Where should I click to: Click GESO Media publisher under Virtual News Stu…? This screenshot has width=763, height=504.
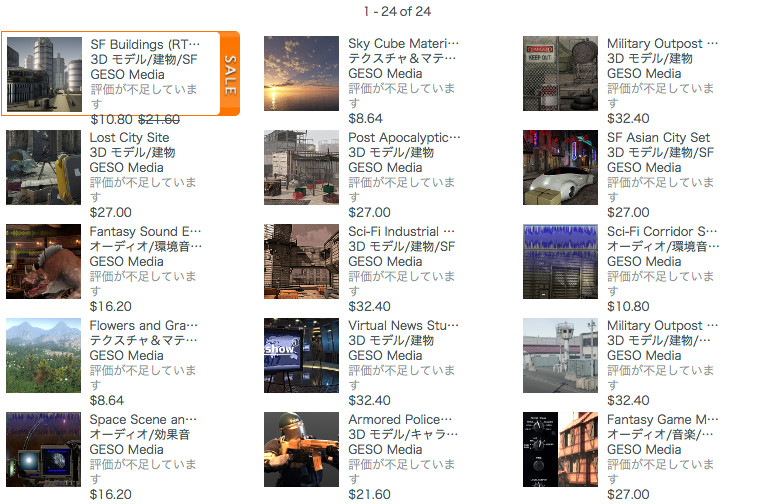(385, 355)
